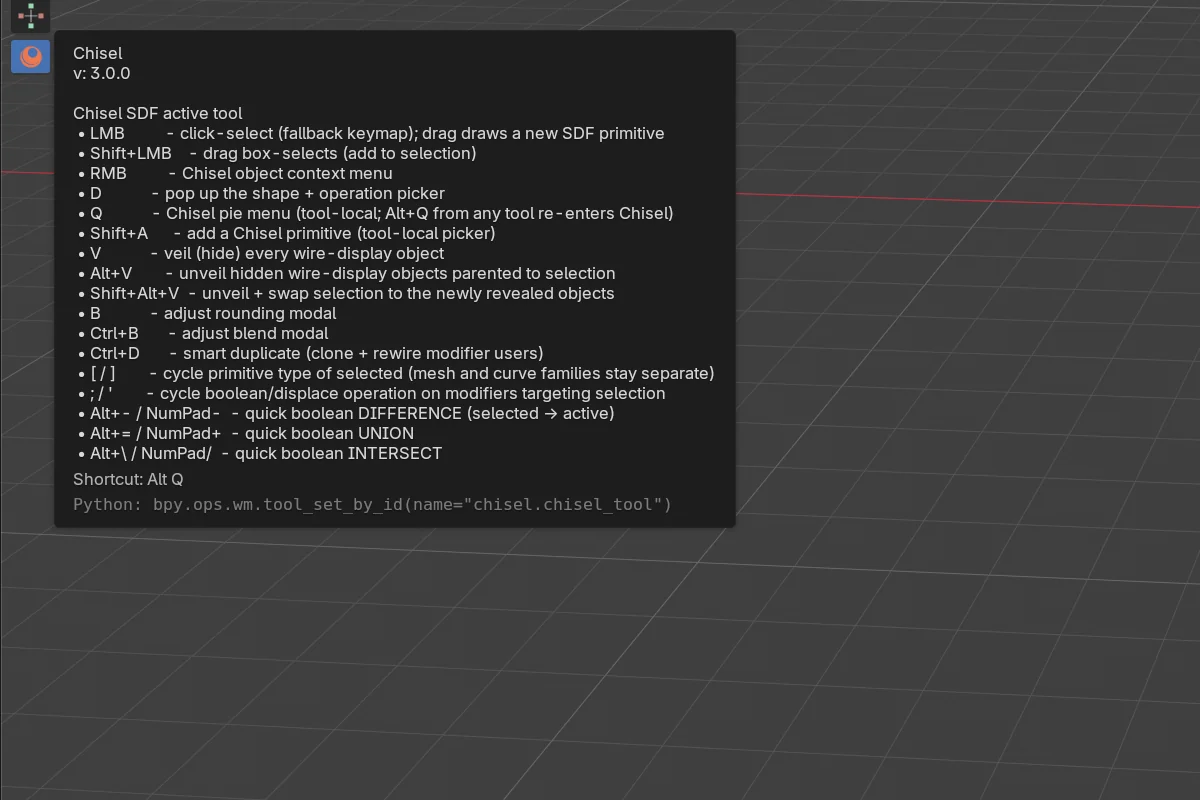Click the 'quick boolean UNION' line
This screenshot has width=1200, height=800.
pyautogui.click(x=246, y=433)
